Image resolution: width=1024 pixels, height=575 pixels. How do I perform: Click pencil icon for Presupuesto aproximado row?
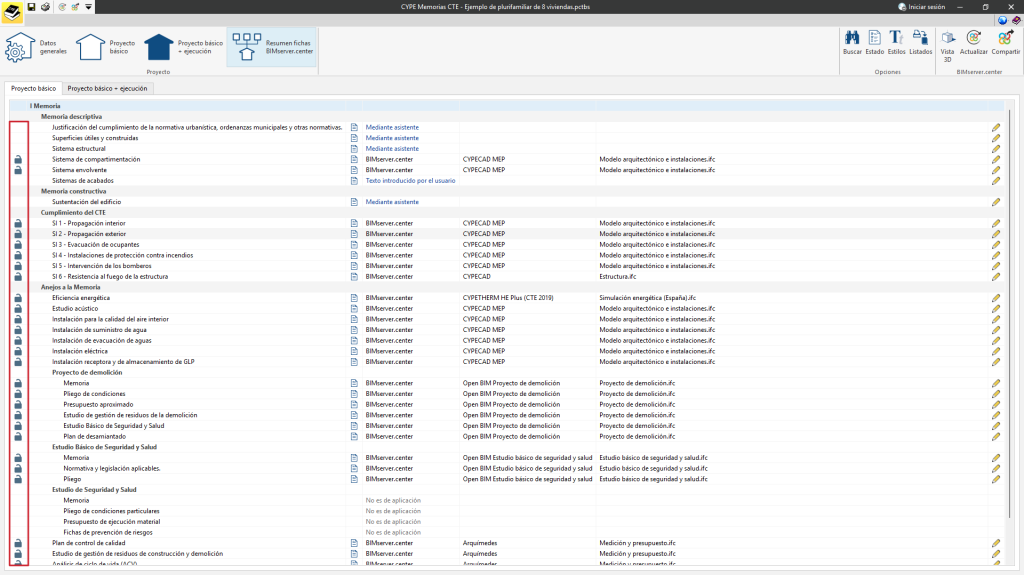996,404
